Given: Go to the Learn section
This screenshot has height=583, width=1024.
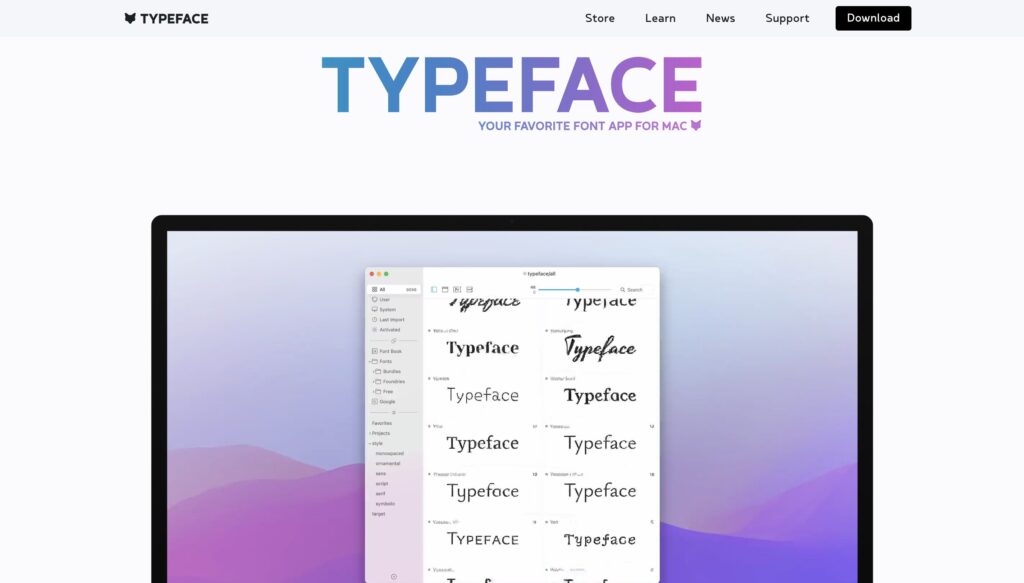Looking at the screenshot, I should click(660, 18).
